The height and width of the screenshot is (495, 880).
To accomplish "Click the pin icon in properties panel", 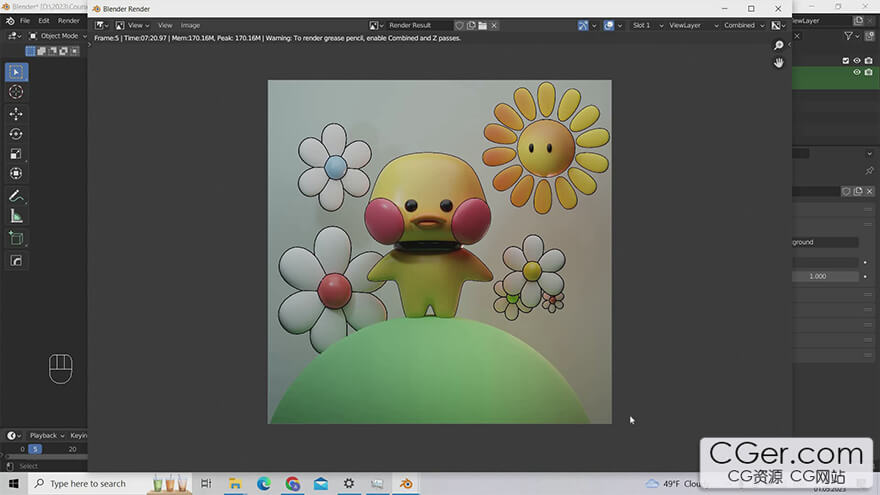I will pos(869,170).
